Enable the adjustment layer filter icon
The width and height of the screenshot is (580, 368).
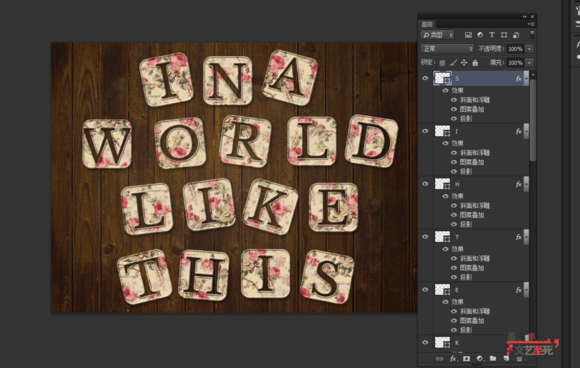point(480,35)
